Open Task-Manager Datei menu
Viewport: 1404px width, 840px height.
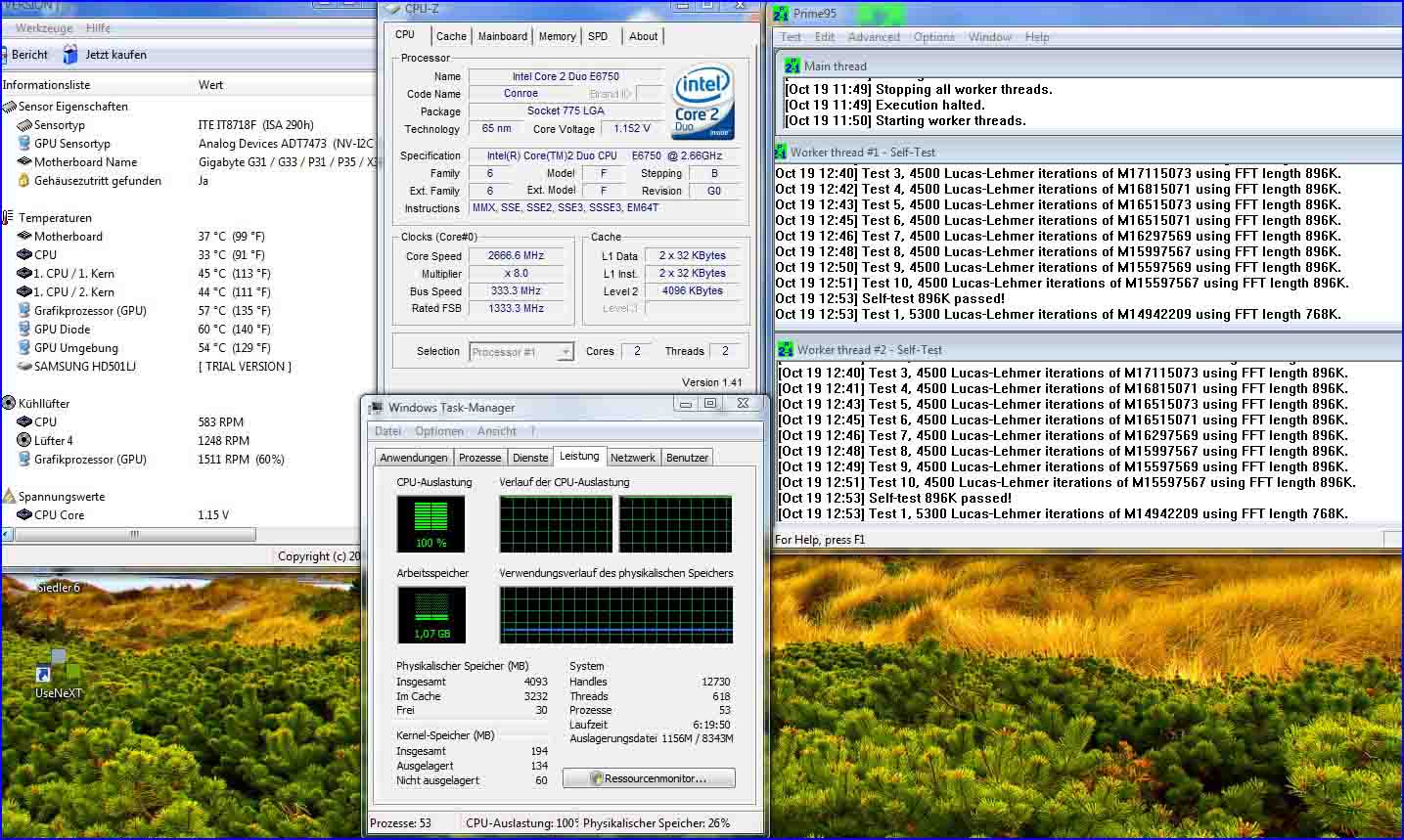click(x=388, y=431)
